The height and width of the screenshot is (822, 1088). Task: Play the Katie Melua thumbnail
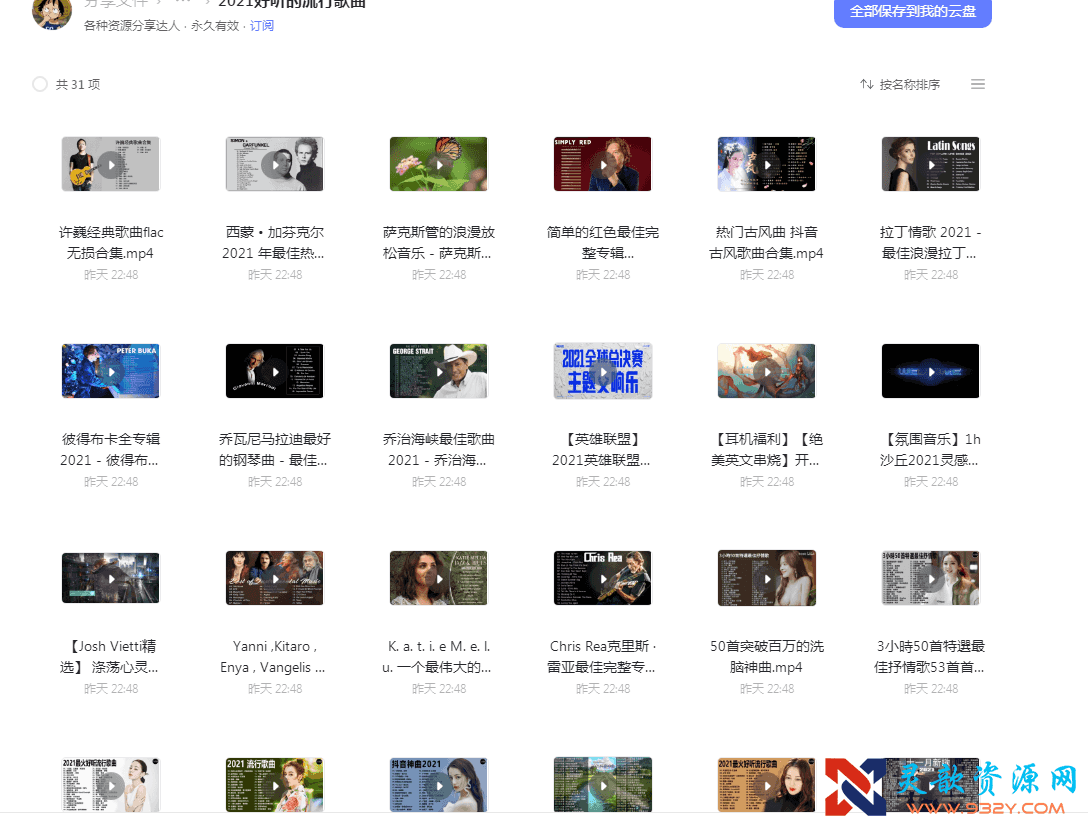tap(439, 578)
